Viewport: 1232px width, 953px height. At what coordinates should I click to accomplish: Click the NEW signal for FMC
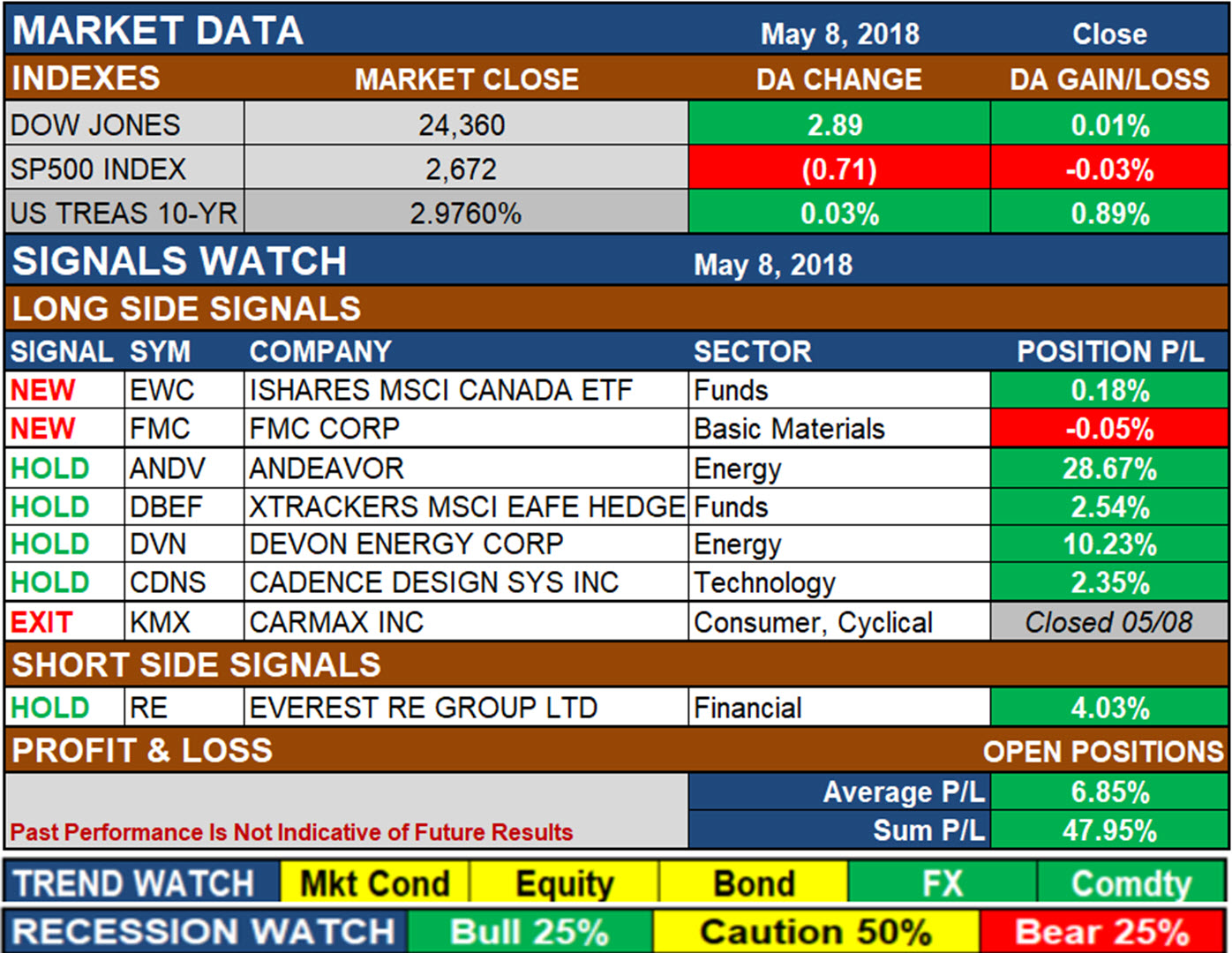click(x=42, y=429)
